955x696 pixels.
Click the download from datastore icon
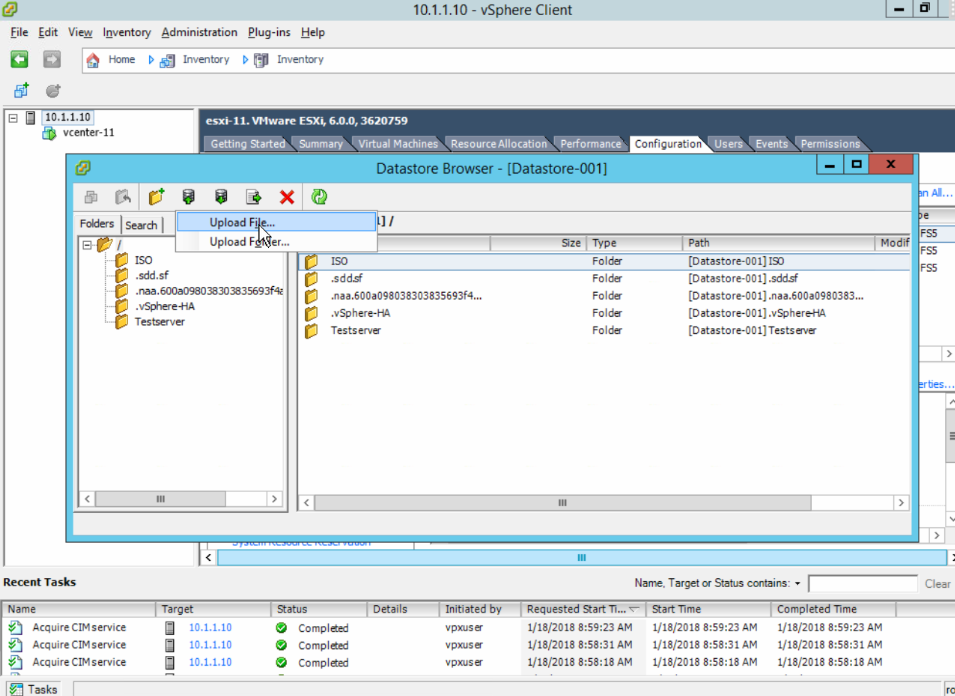221,197
